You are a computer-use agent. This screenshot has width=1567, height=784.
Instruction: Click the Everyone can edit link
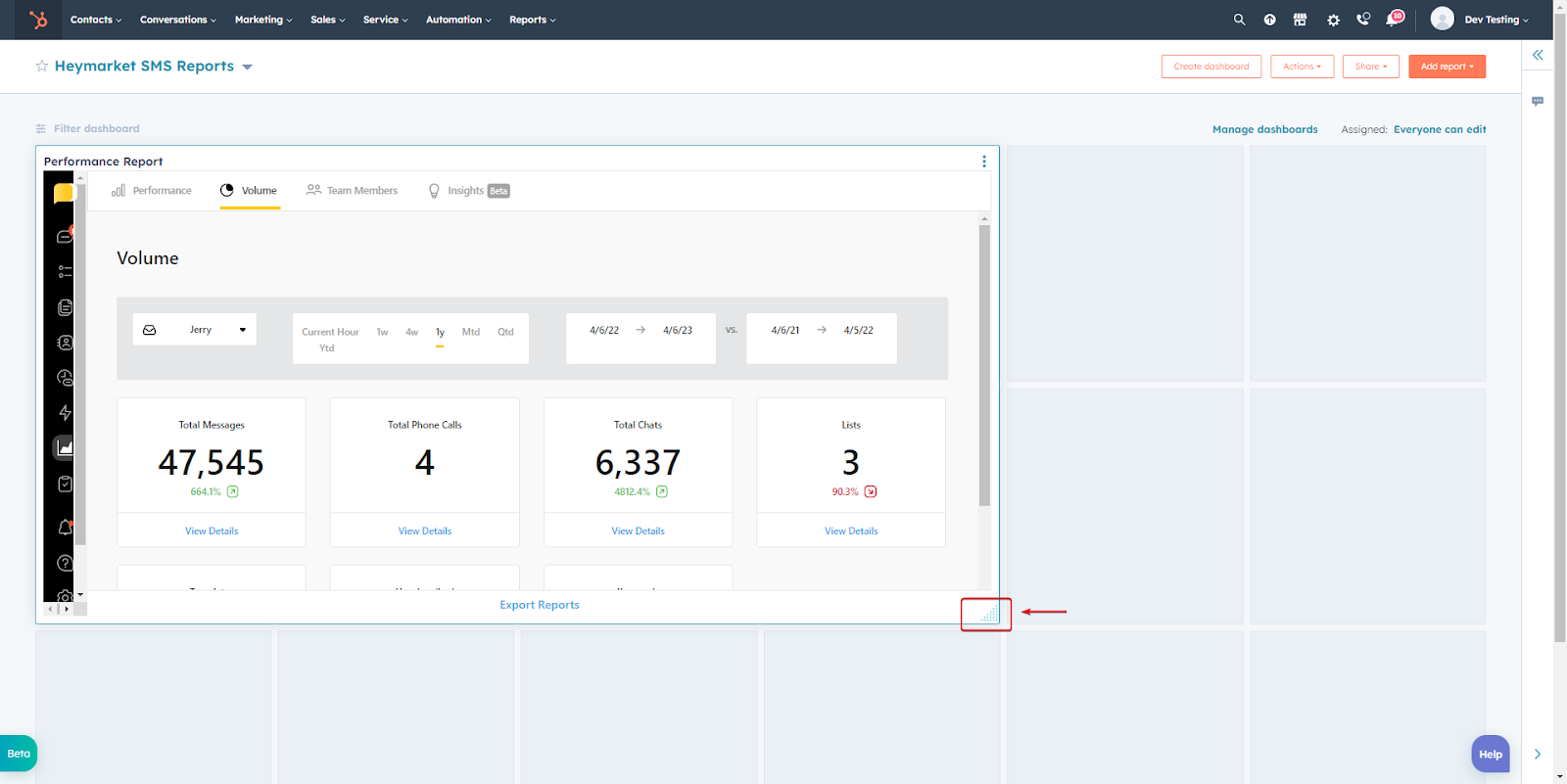(x=1440, y=129)
